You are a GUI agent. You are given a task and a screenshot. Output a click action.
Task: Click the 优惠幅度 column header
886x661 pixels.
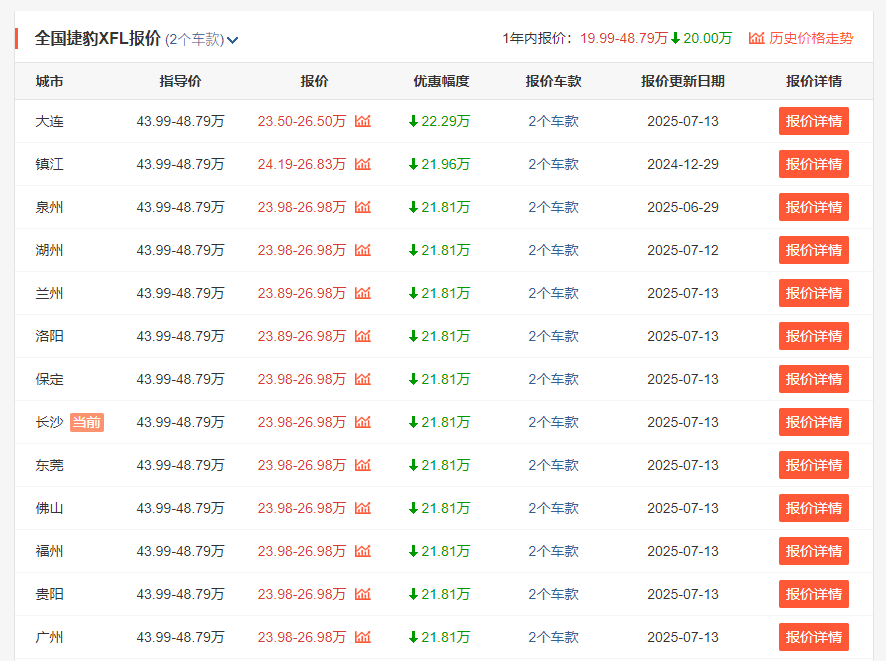441,81
